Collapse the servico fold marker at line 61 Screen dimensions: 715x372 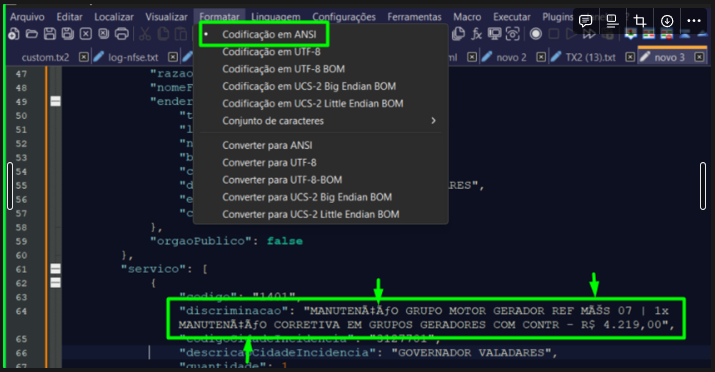point(55,269)
